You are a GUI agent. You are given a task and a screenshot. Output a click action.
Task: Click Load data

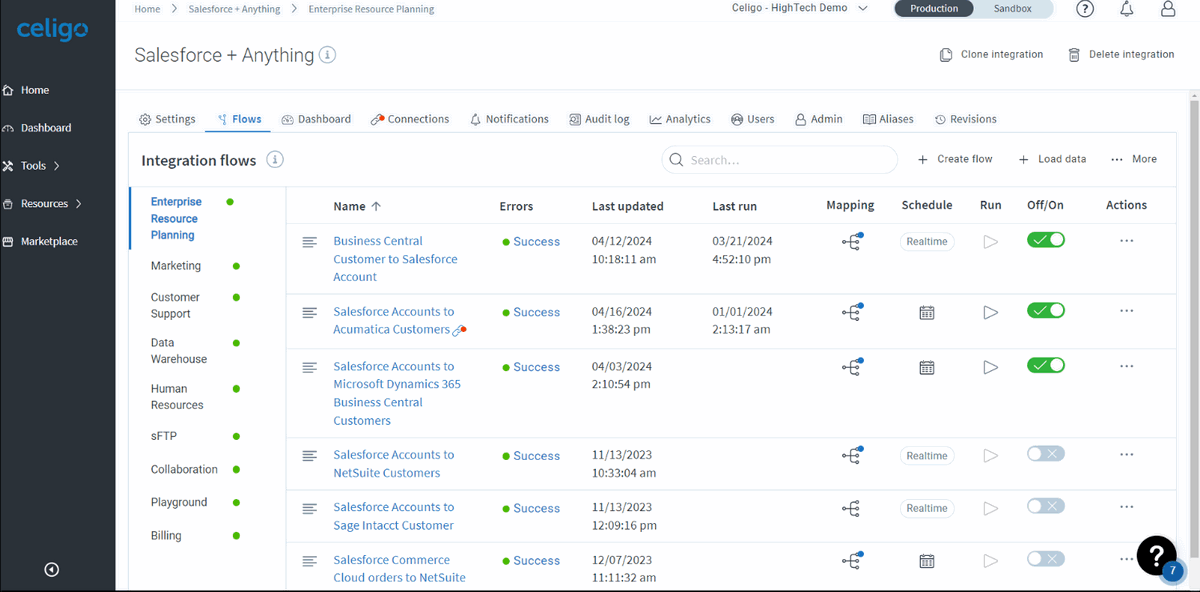point(1052,159)
